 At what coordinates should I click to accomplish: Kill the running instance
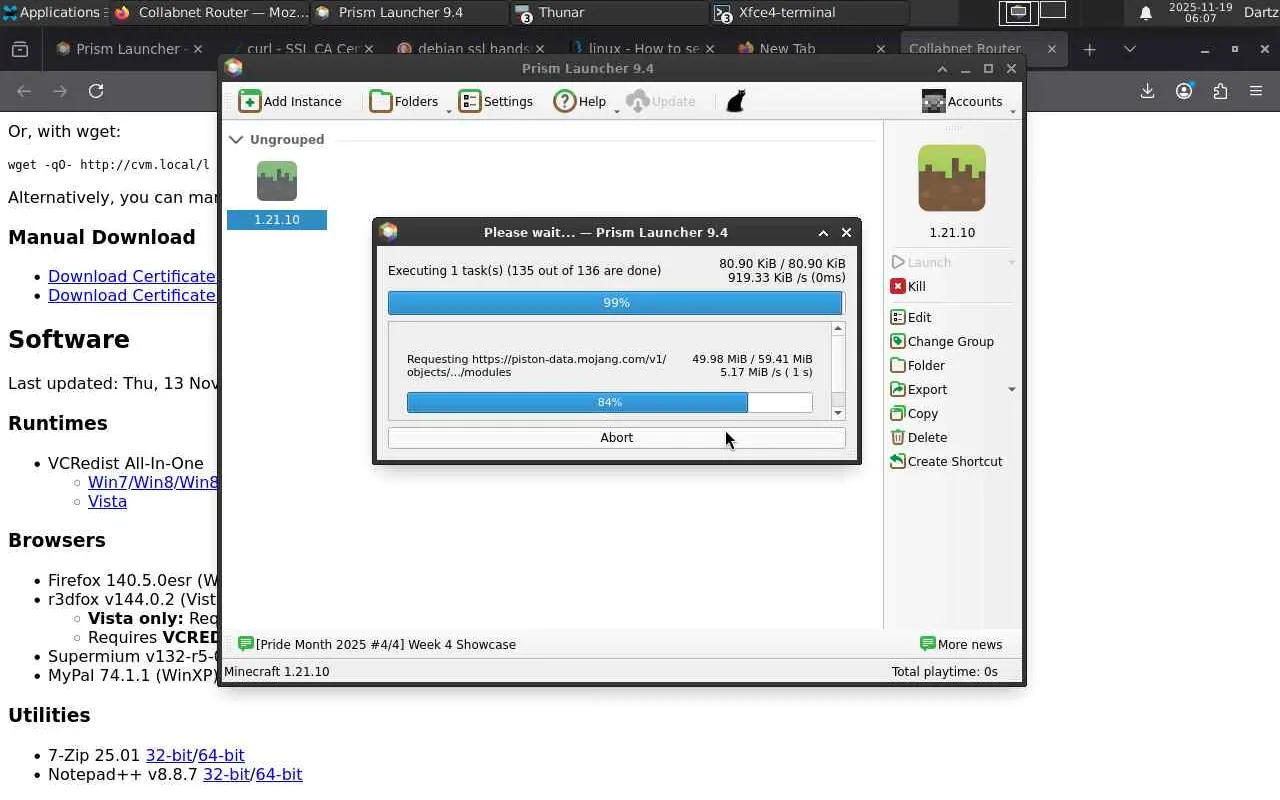(908, 286)
